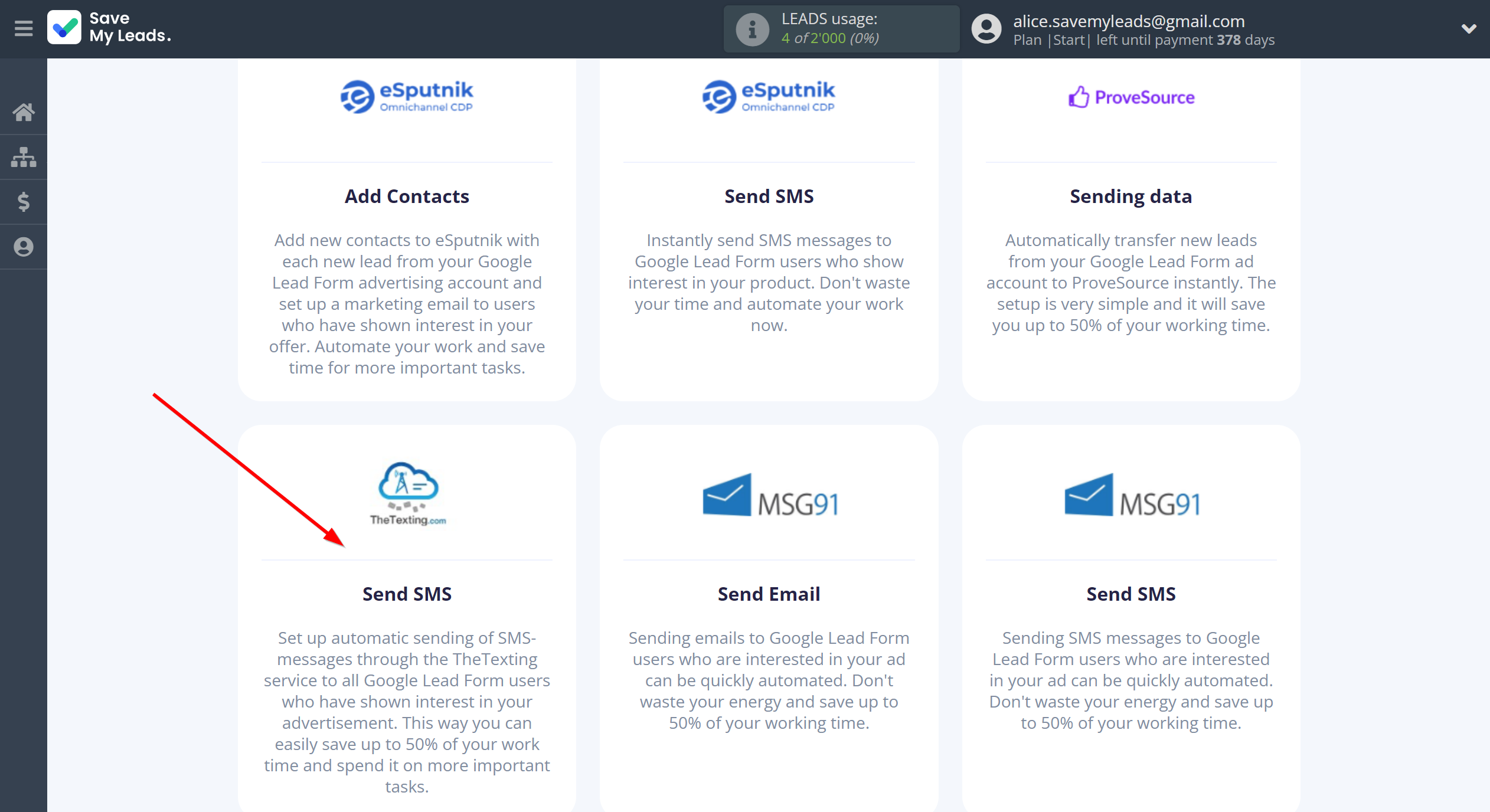Viewport: 1490px width, 812px height.
Task: Go to Home in the sidebar
Action: (24, 112)
